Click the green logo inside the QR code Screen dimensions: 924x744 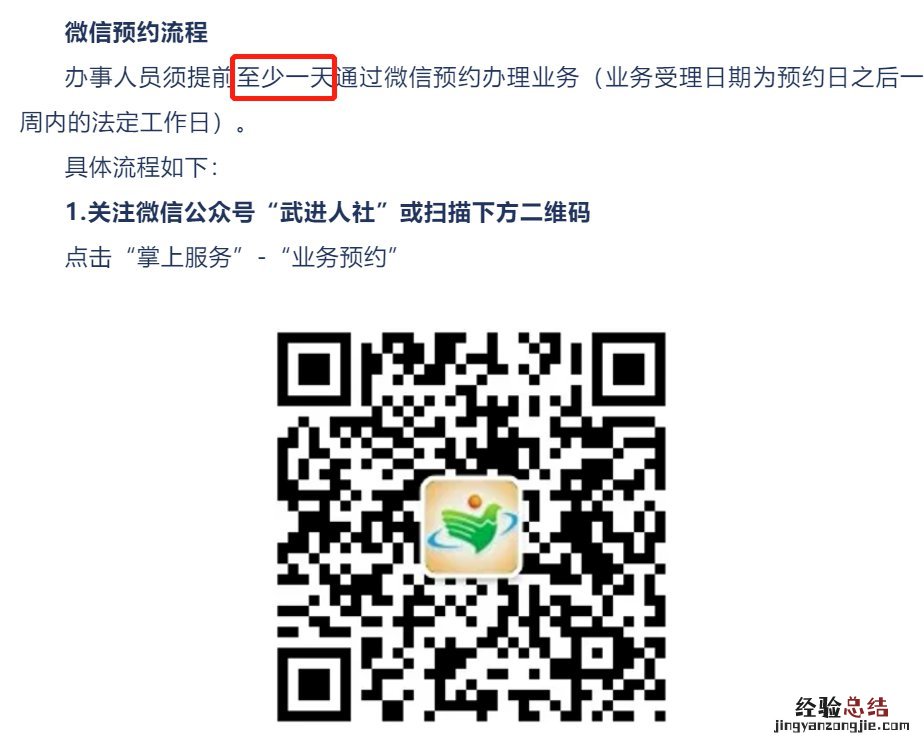(471, 526)
